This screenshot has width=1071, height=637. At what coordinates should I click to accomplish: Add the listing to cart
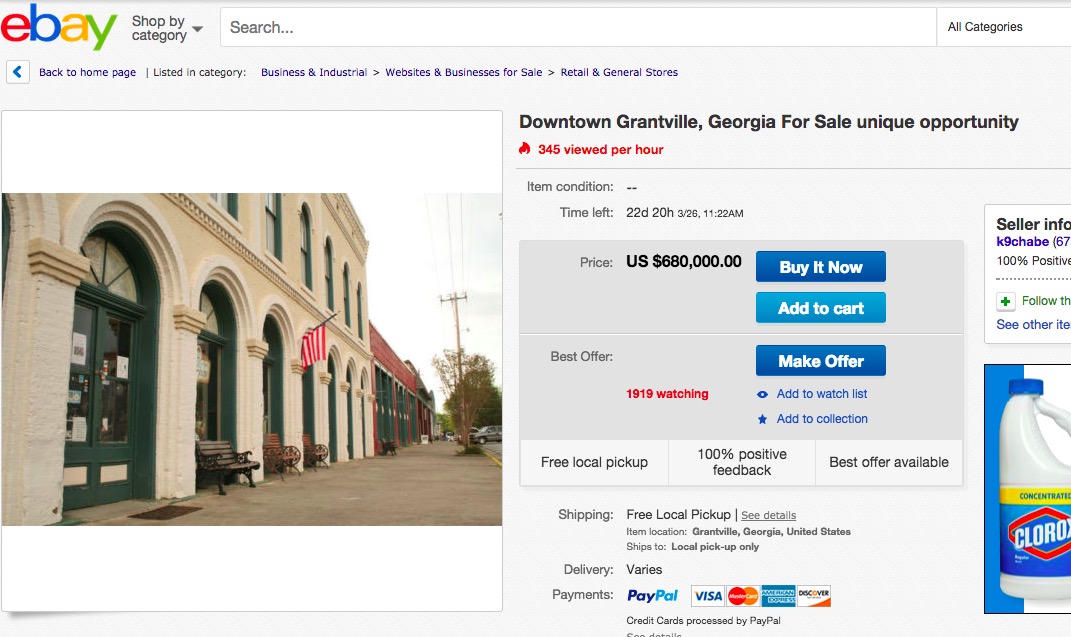click(820, 307)
